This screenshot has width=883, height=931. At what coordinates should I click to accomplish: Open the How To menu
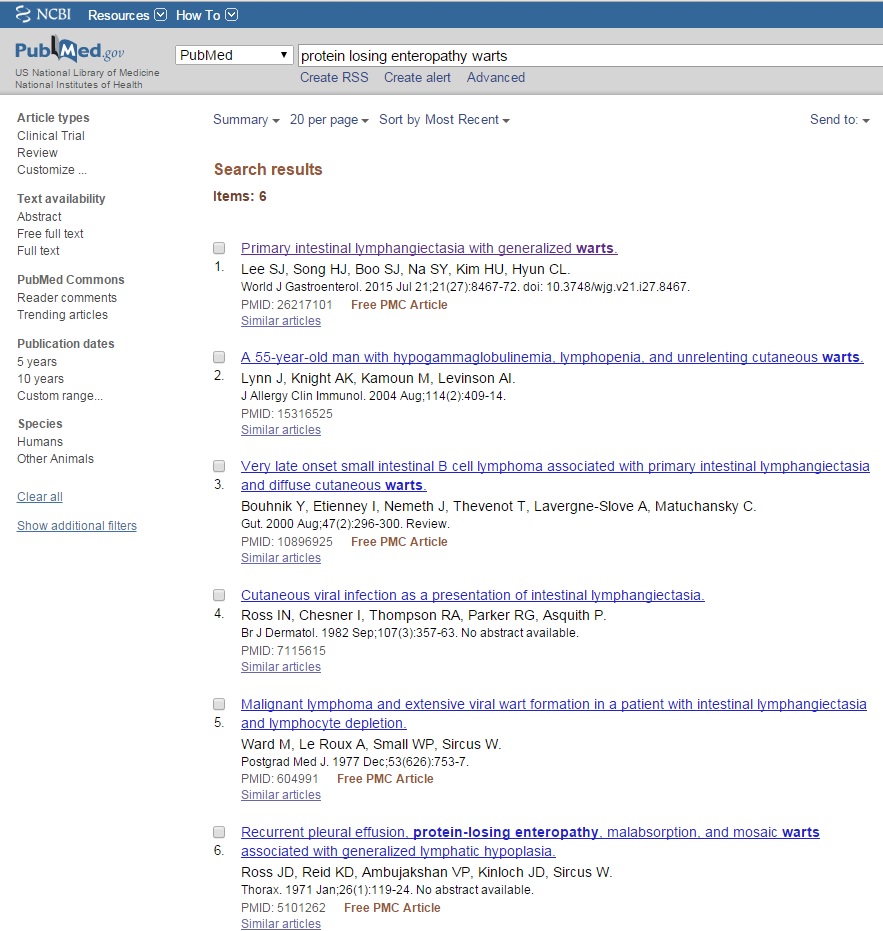pyautogui.click(x=207, y=15)
